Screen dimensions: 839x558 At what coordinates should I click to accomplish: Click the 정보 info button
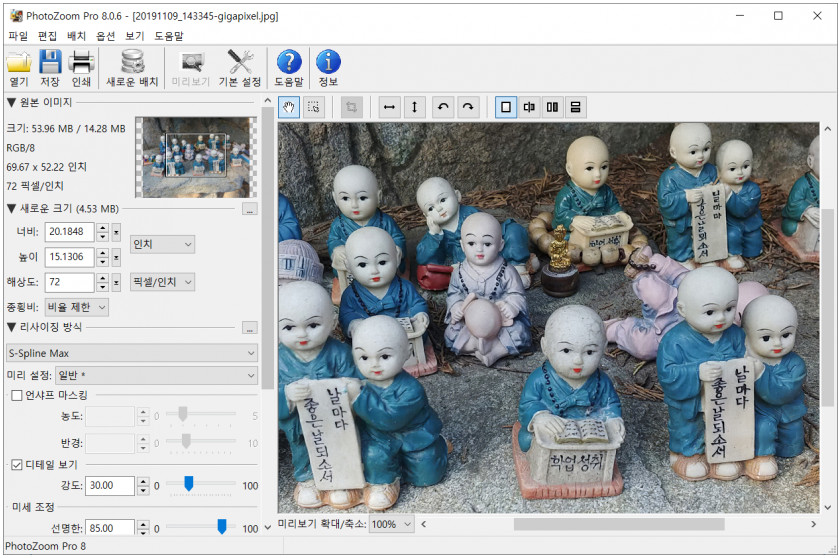tap(328, 62)
